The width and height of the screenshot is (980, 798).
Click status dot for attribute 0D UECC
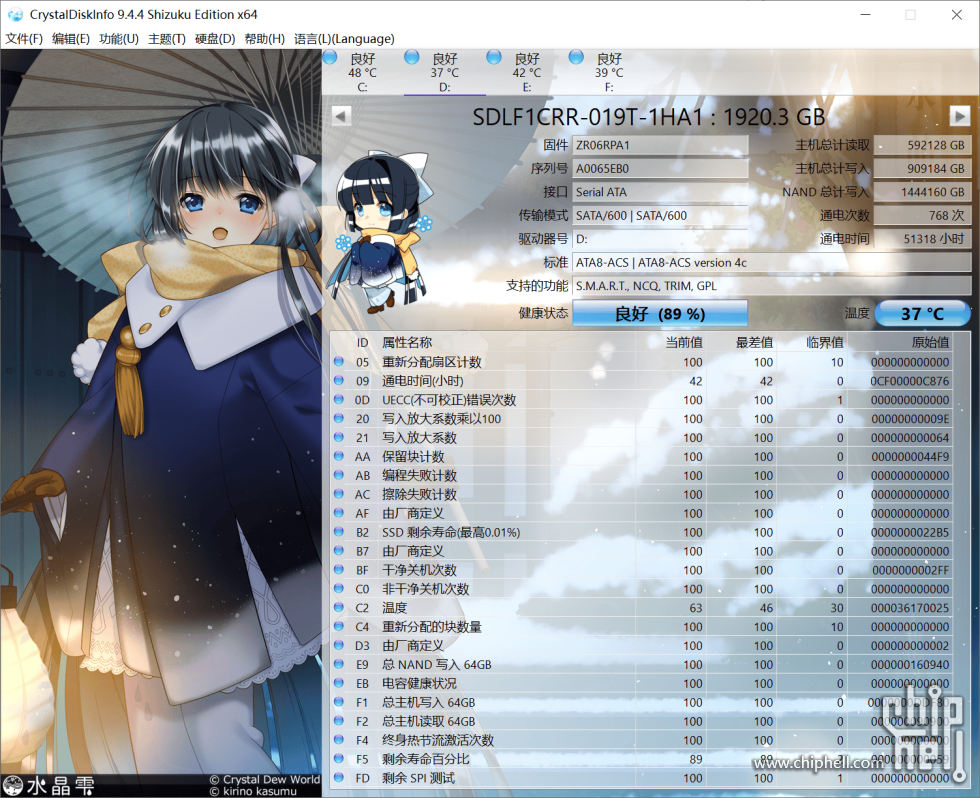[x=339, y=399]
